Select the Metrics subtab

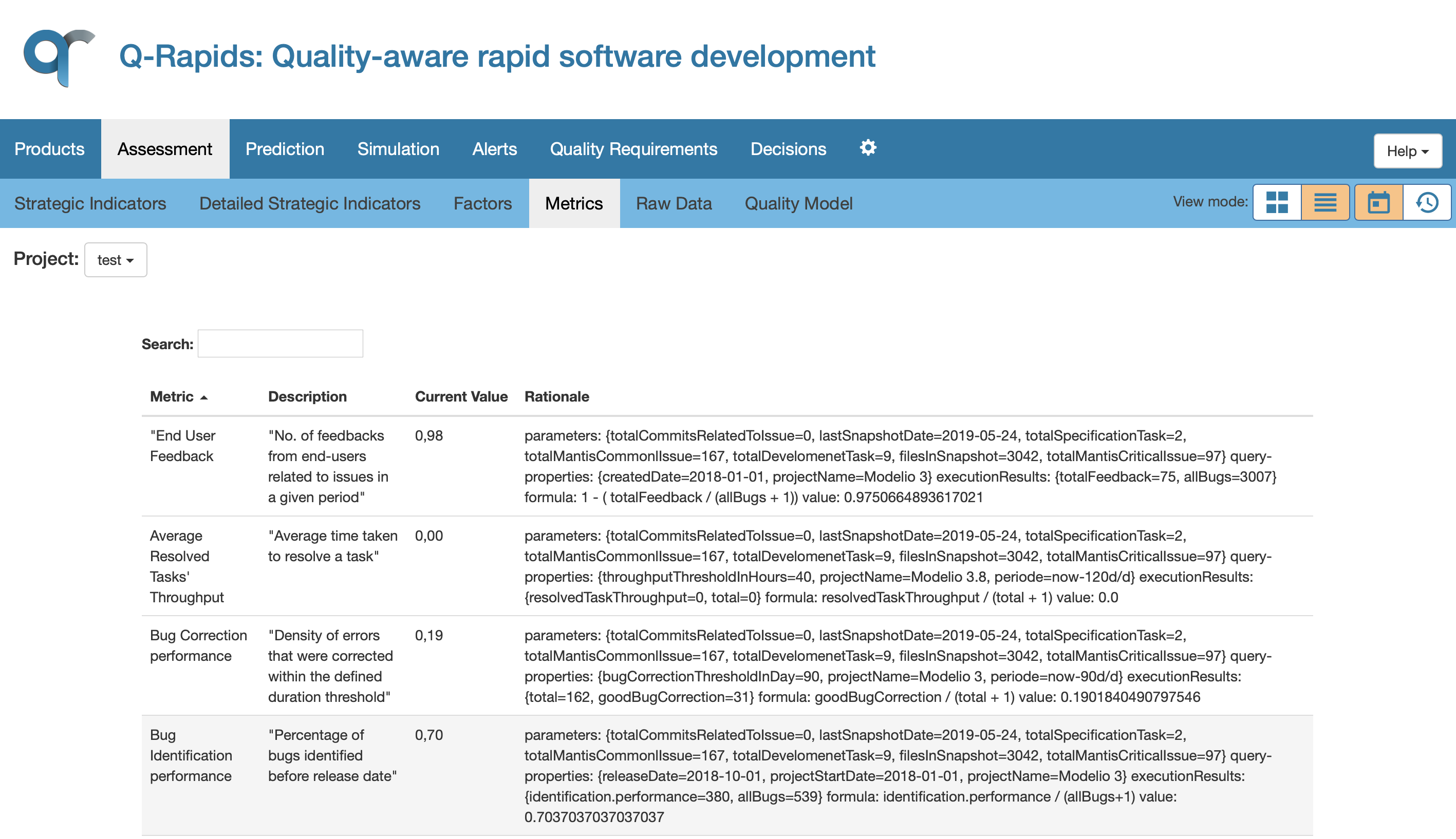(x=574, y=203)
